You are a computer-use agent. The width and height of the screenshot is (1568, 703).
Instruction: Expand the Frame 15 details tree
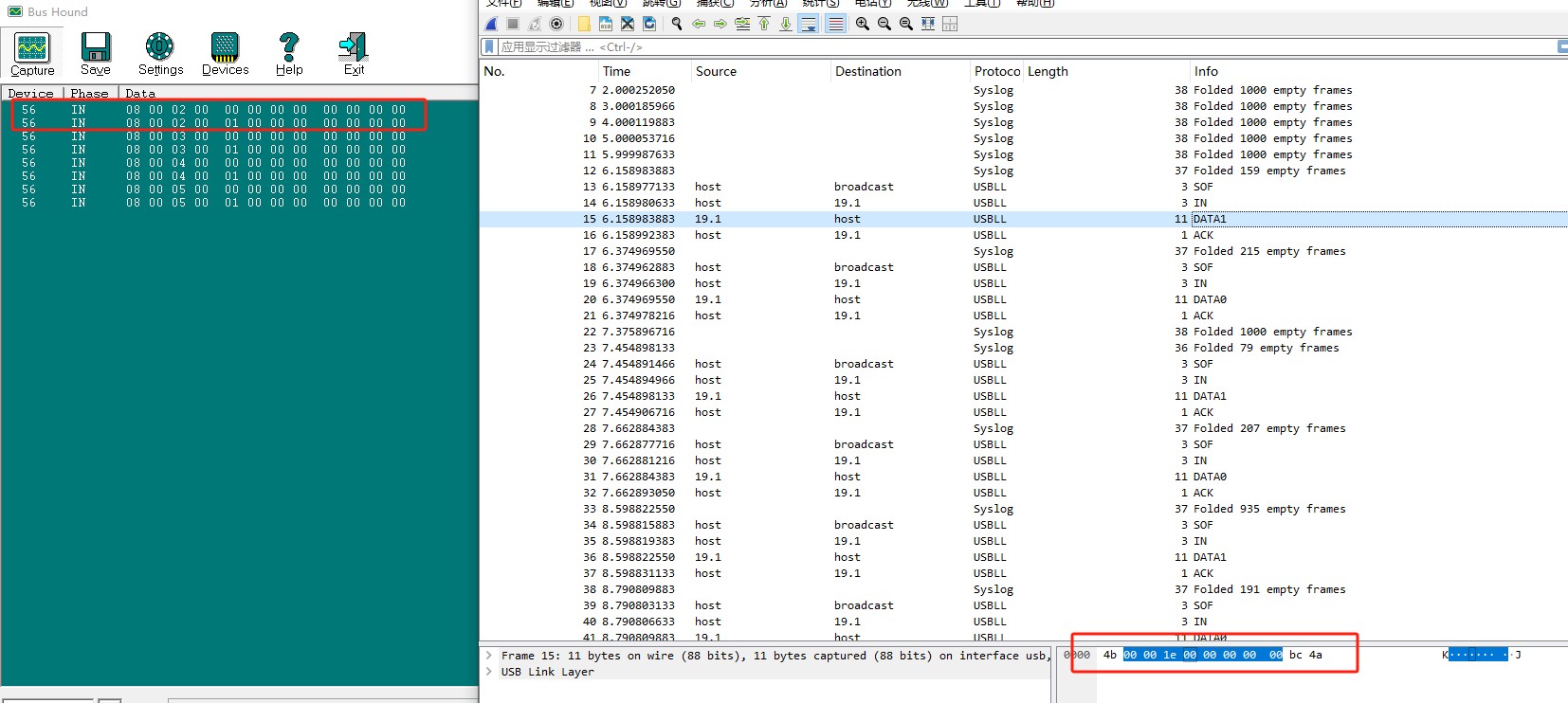click(x=489, y=655)
